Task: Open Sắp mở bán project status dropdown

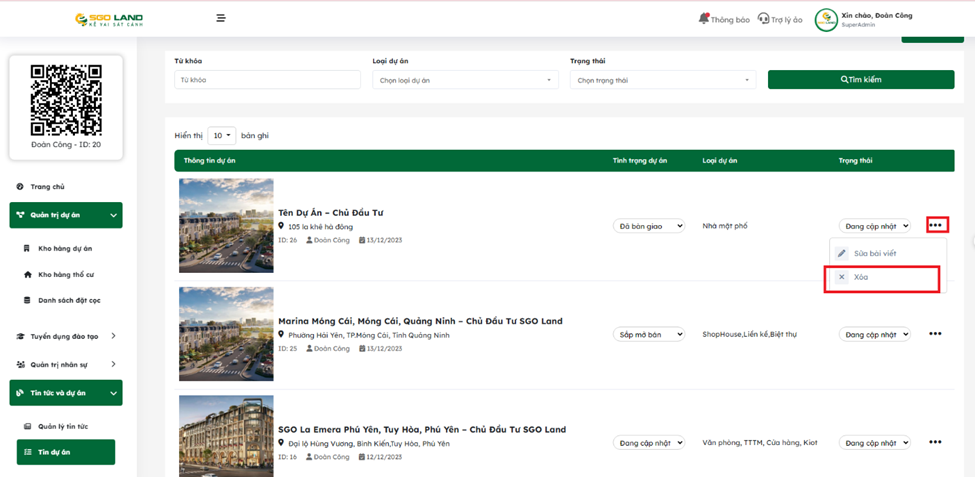Action: [x=649, y=334]
